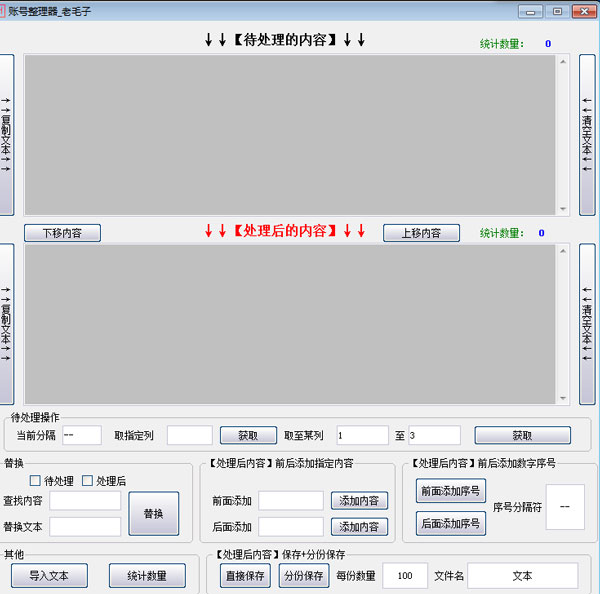Focus the 查找内容 input field

[x=85, y=501]
